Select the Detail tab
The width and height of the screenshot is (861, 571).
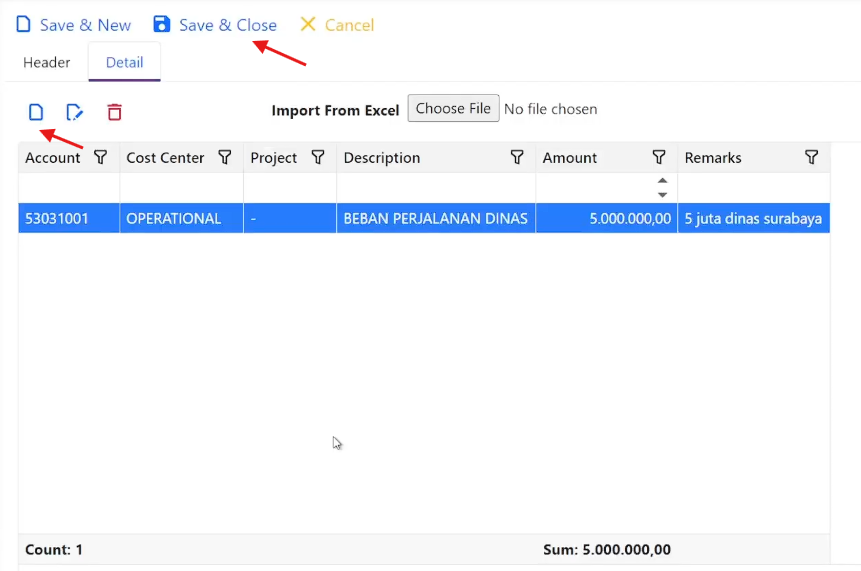click(x=125, y=62)
